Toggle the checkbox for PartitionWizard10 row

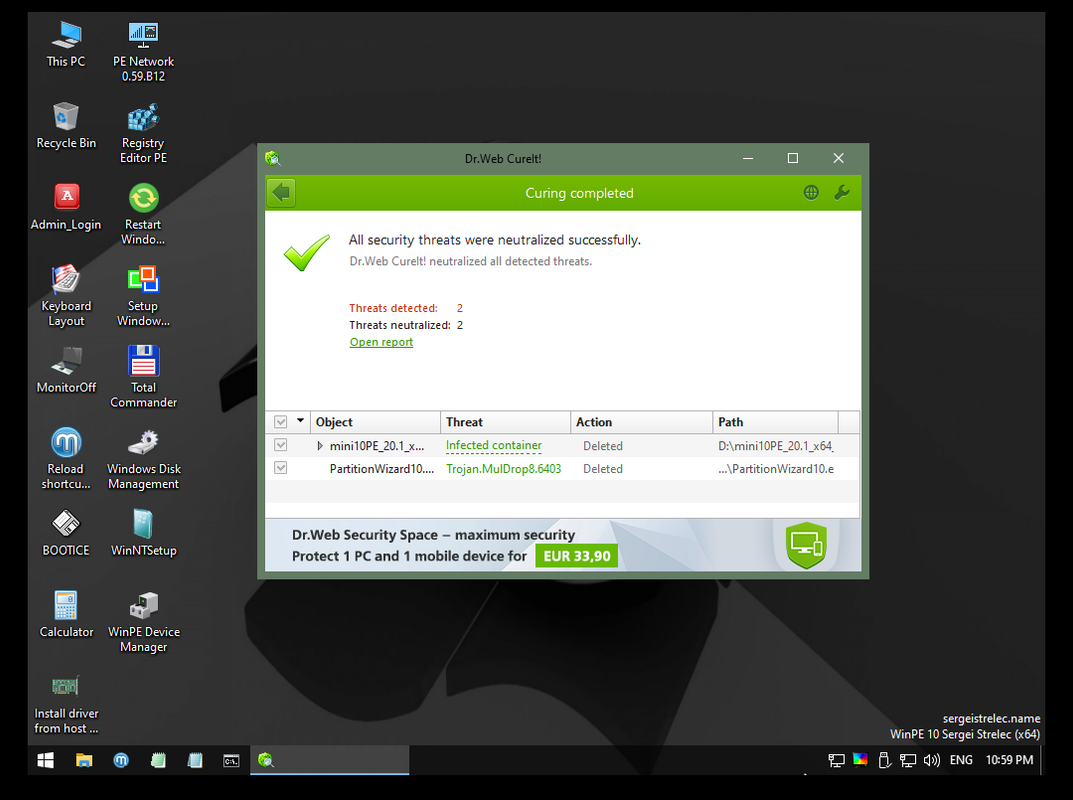[281, 468]
